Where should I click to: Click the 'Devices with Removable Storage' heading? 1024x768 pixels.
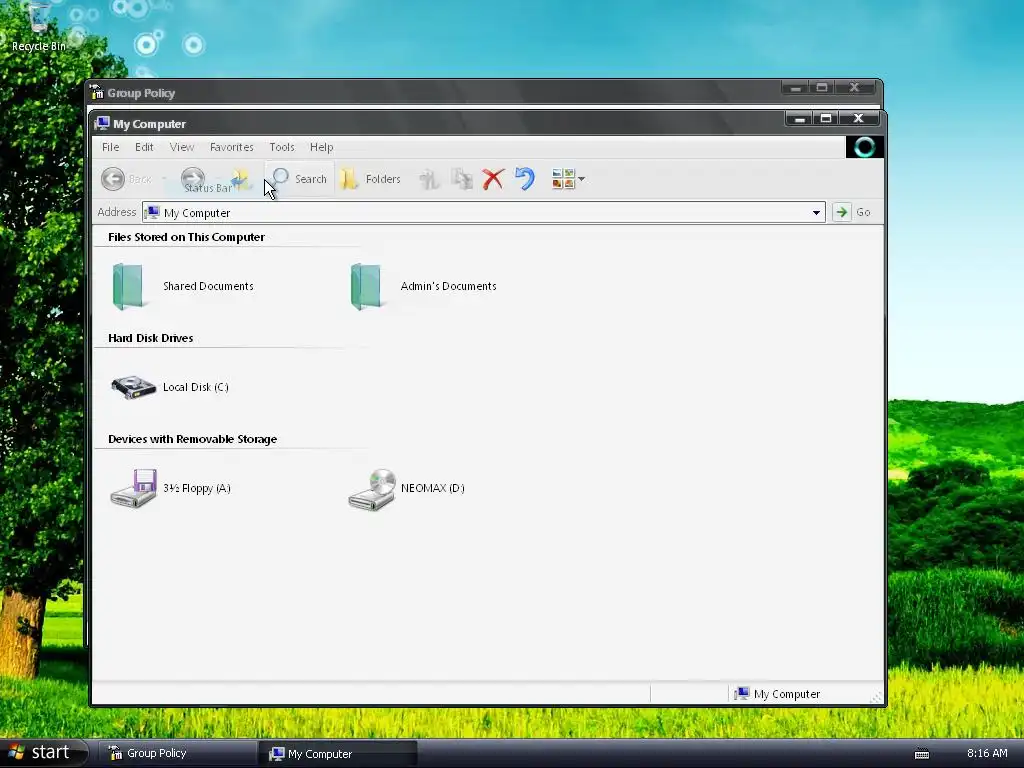click(x=192, y=439)
